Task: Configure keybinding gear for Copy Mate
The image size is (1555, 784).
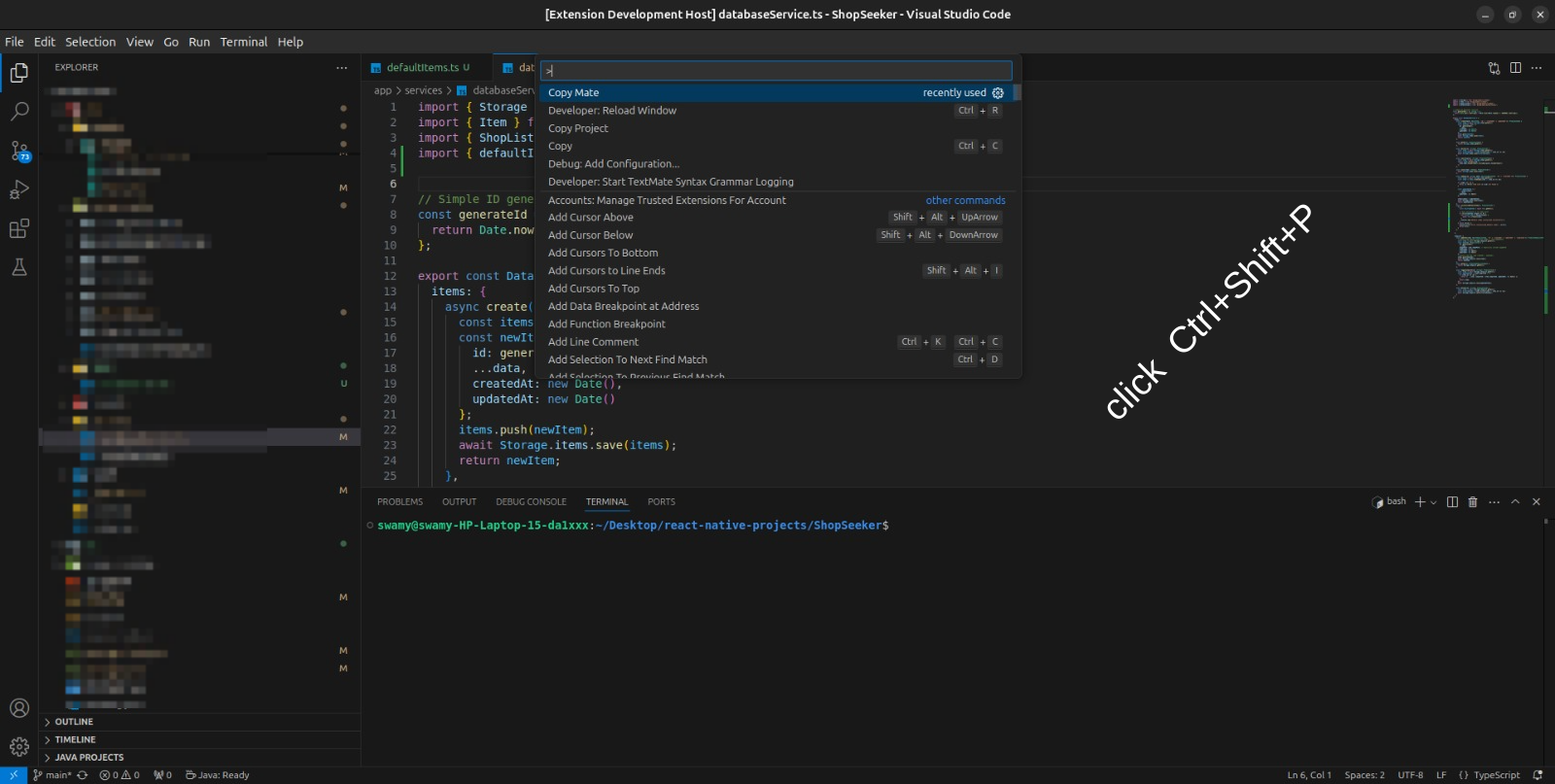Action: click(x=997, y=93)
